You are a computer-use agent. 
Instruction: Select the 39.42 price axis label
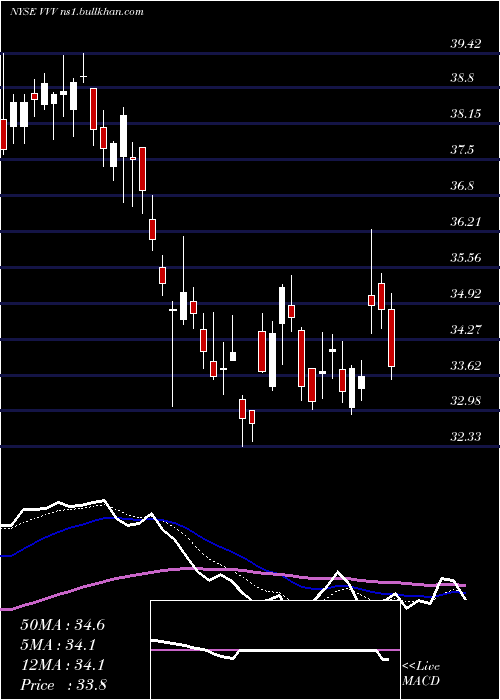click(466, 44)
